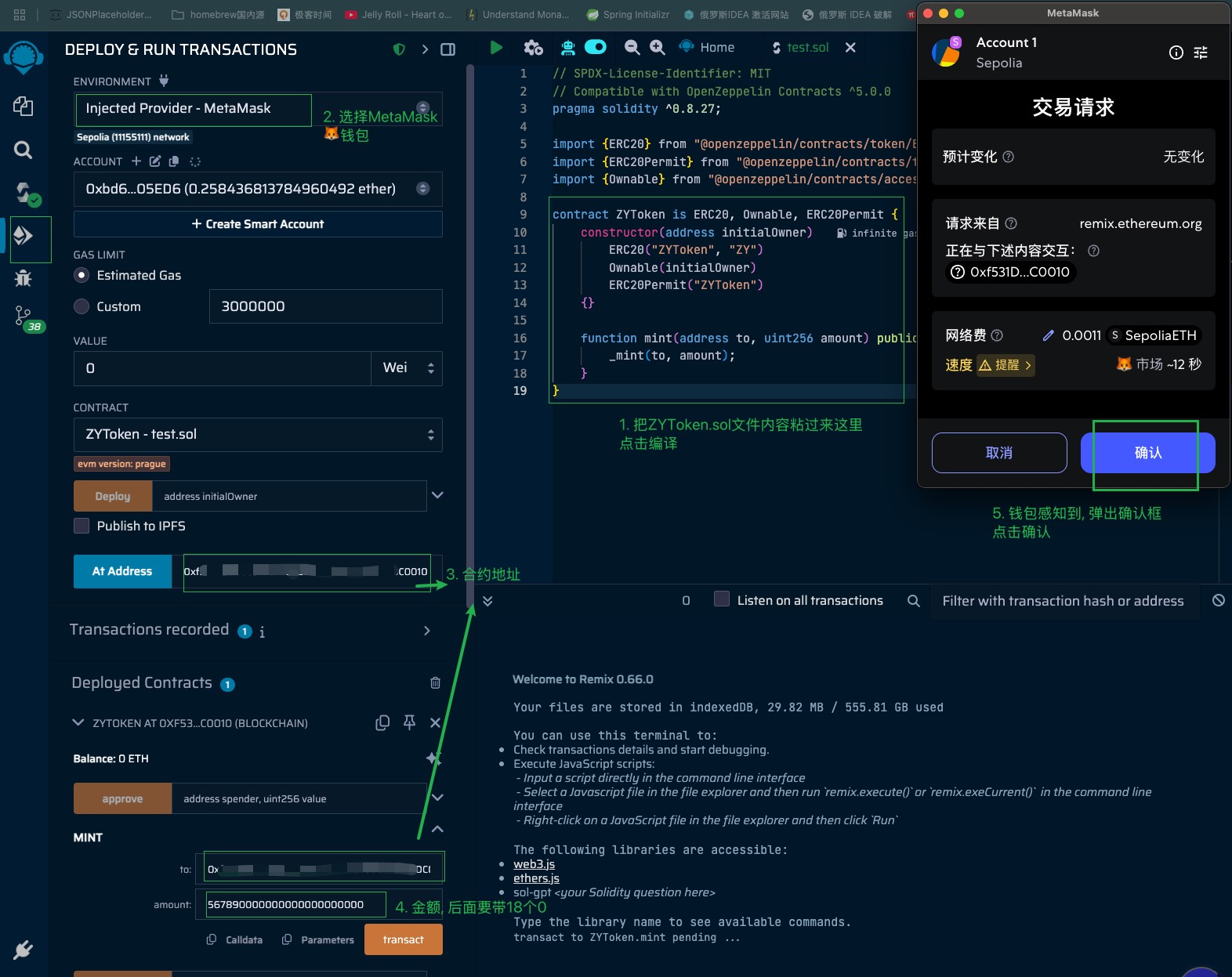This screenshot has height=977, width=1232.
Task: Toggle the side panel layout icon
Action: 448,49
